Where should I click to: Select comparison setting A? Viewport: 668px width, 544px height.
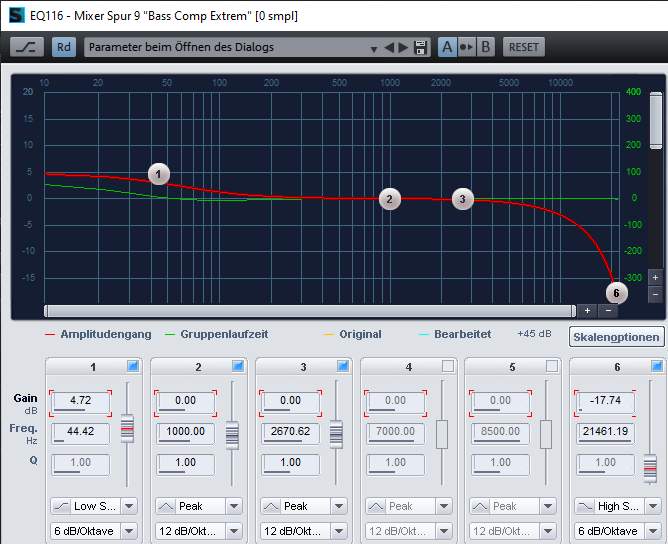(446, 47)
